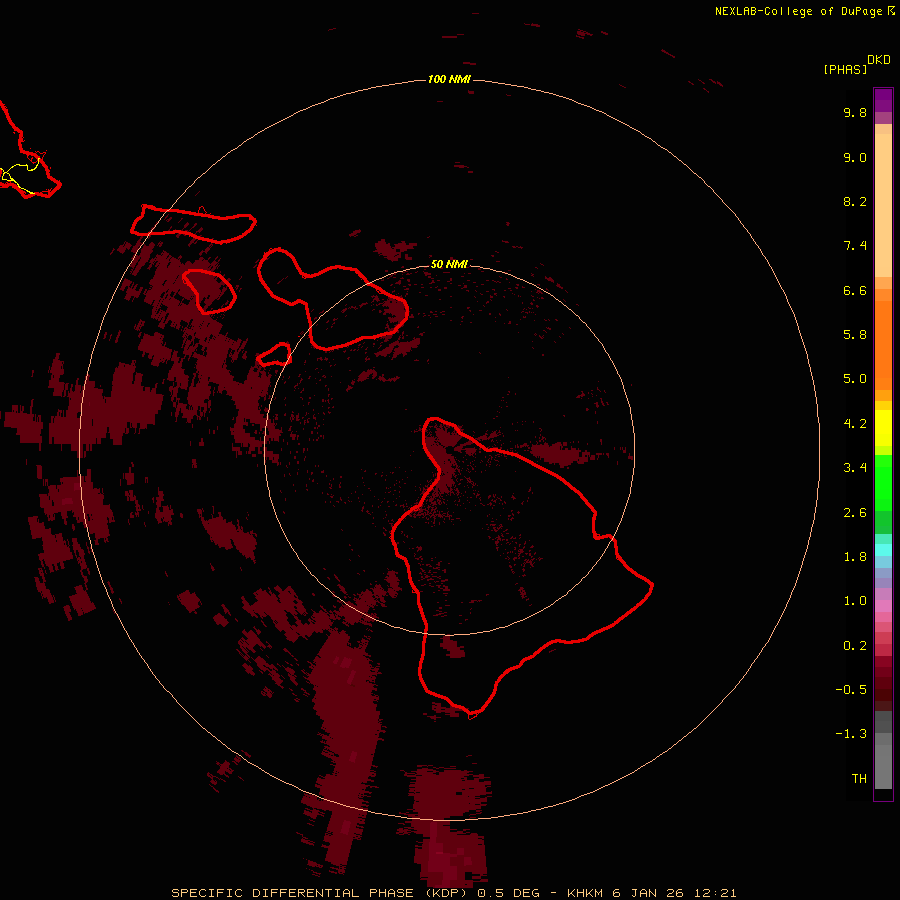Image resolution: width=900 pixels, height=900 pixels.
Task: Click the 5.8 scale value
Action: [x=855, y=335]
